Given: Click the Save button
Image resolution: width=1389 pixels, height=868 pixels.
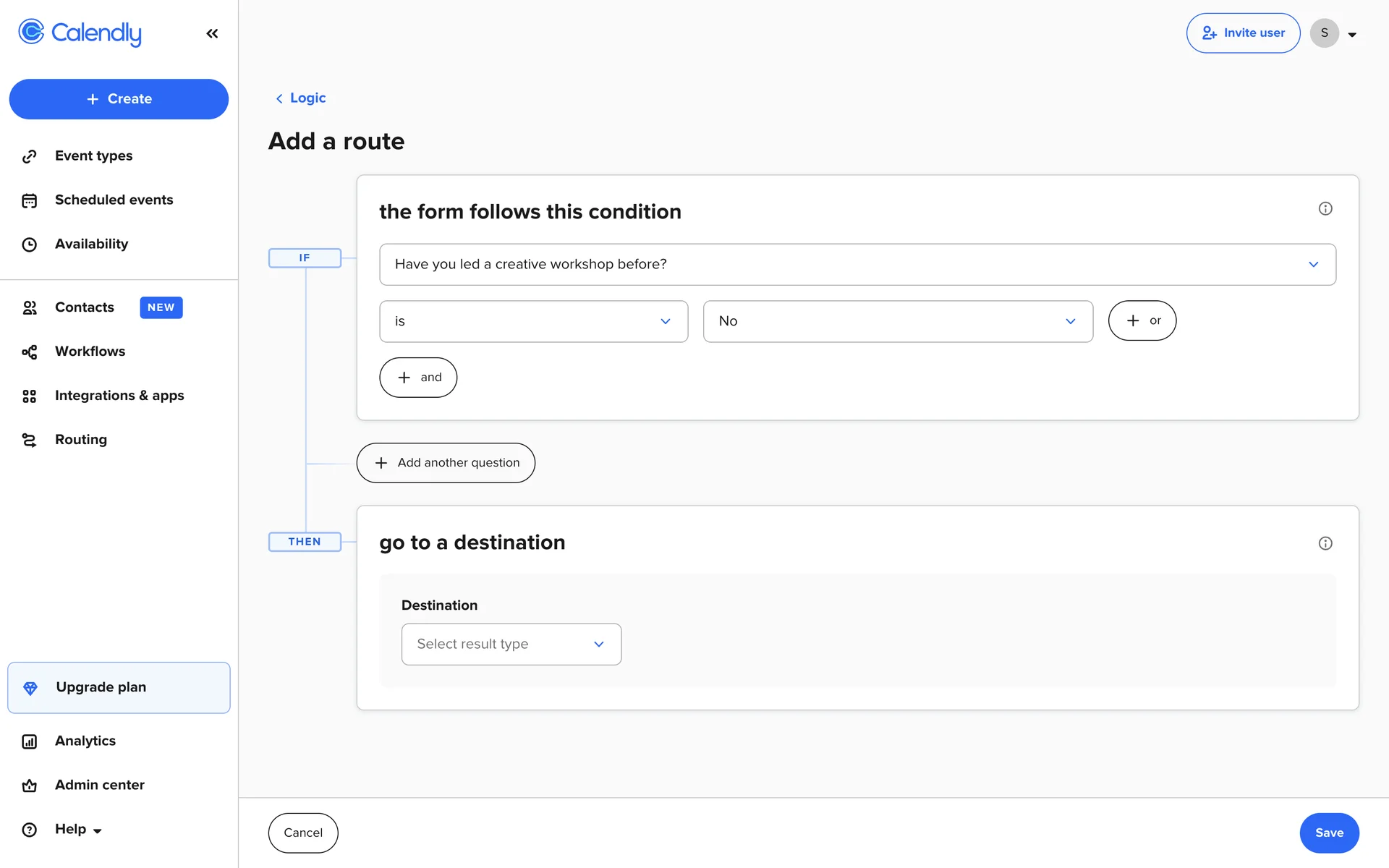Looking at the screenshot, I should (1328, 833).
